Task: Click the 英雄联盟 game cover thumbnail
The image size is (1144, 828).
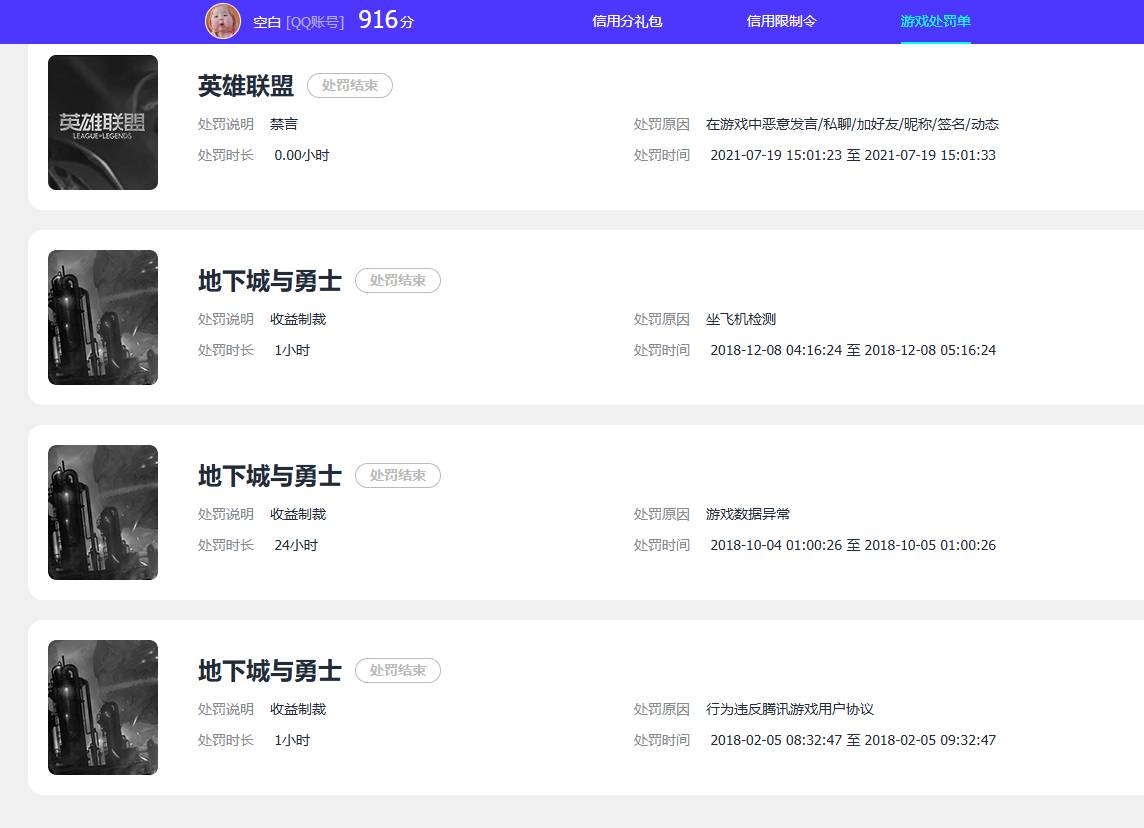Action: click(103, 122)
